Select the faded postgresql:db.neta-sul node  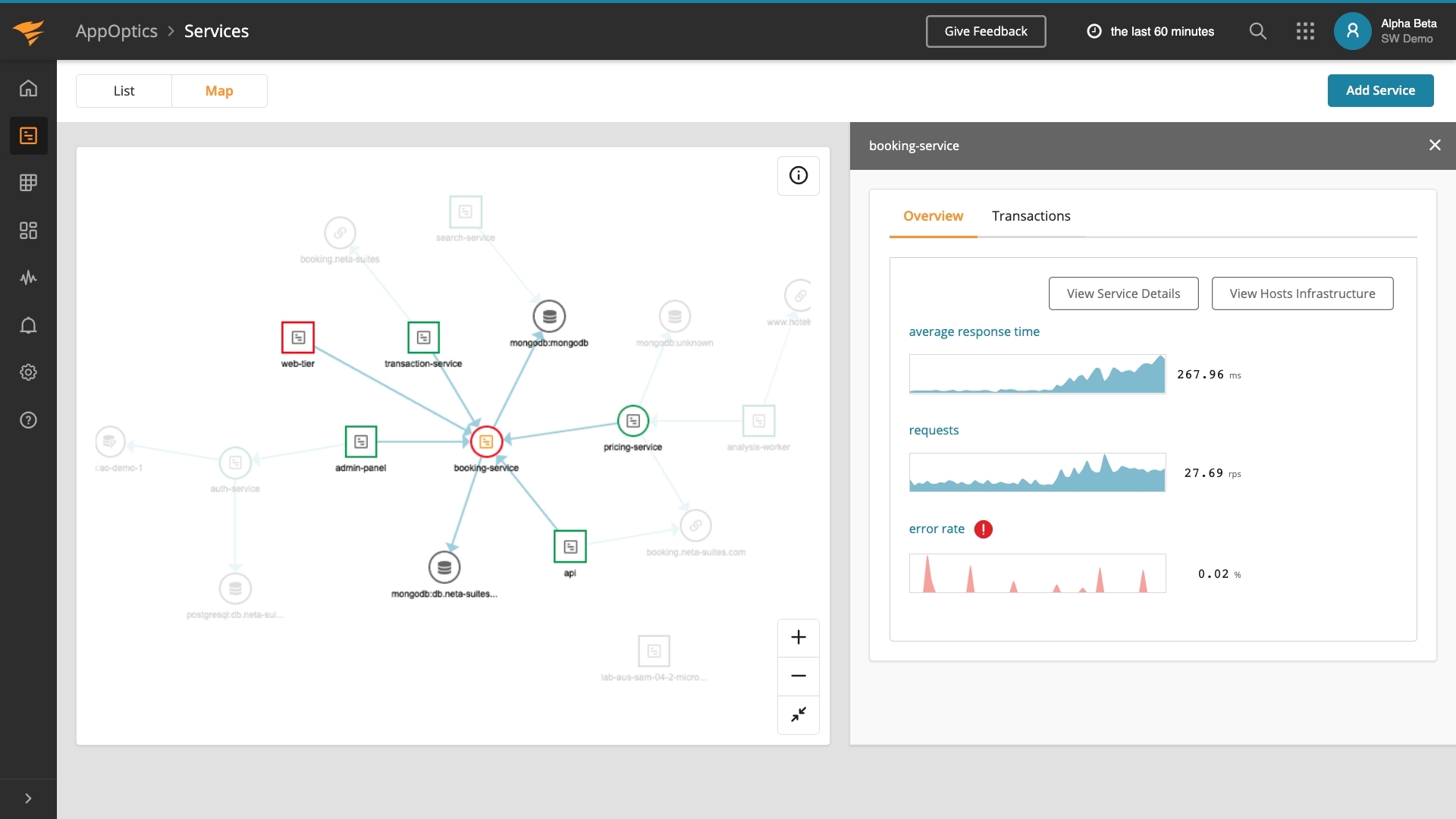coord(235,588)
